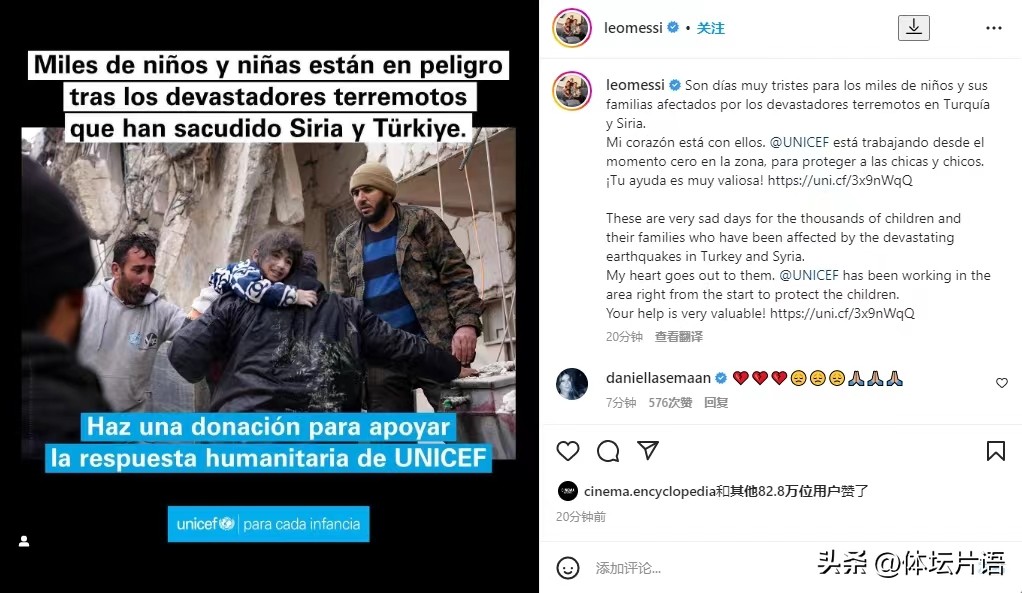
Task: Click the tagged people icon on photo
Action: point(24,541)
